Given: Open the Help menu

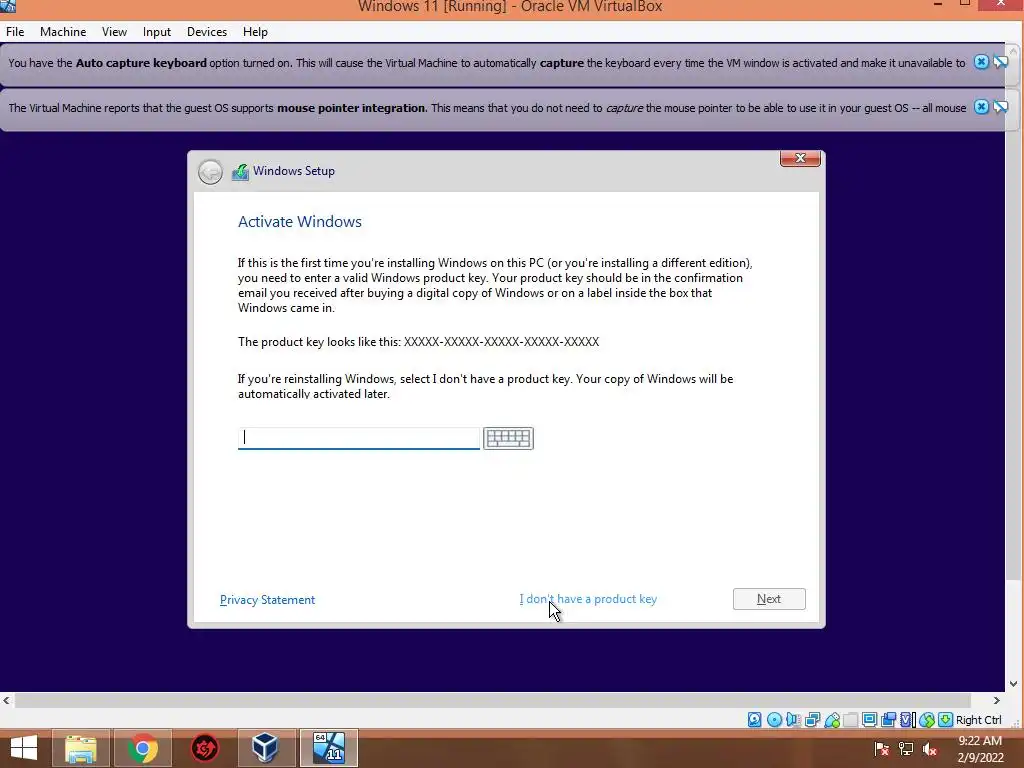Looking at the screenshot, I should coord(255,31).
